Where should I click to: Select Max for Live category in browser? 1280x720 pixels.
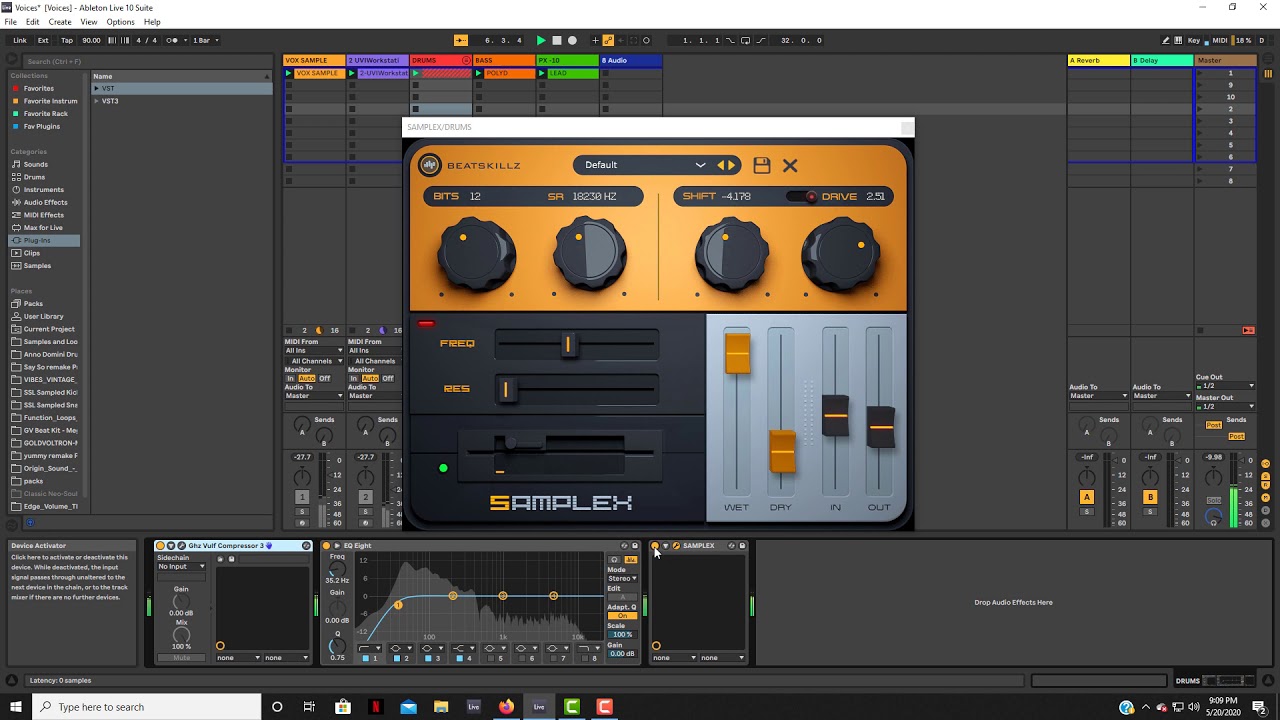coord(43,227)
